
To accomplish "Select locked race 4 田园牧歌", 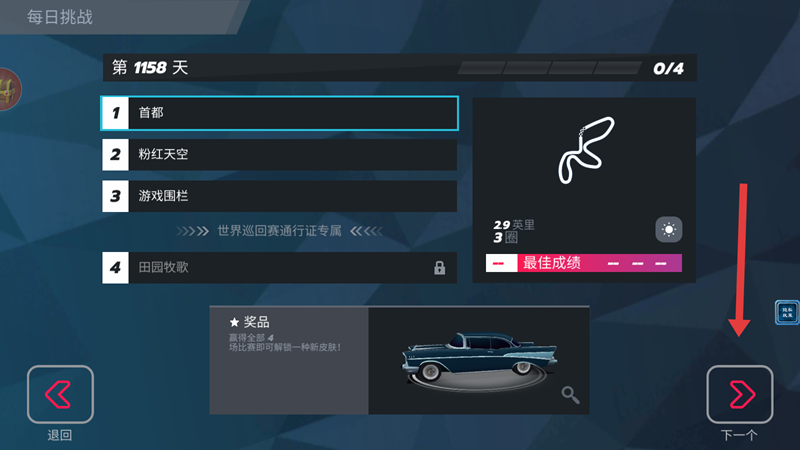I will (x=280, y=267).
